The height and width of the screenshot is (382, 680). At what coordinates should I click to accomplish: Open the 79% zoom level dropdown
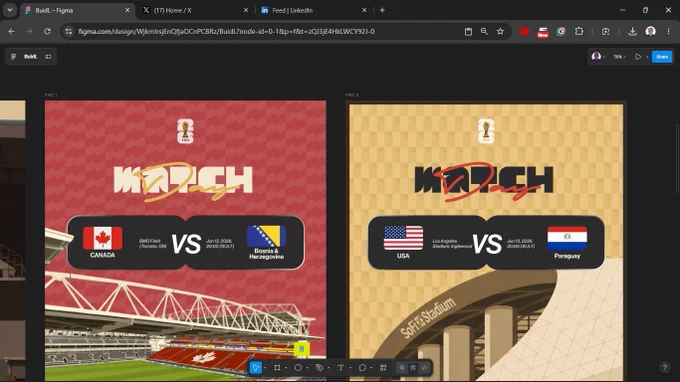point(619,57)
